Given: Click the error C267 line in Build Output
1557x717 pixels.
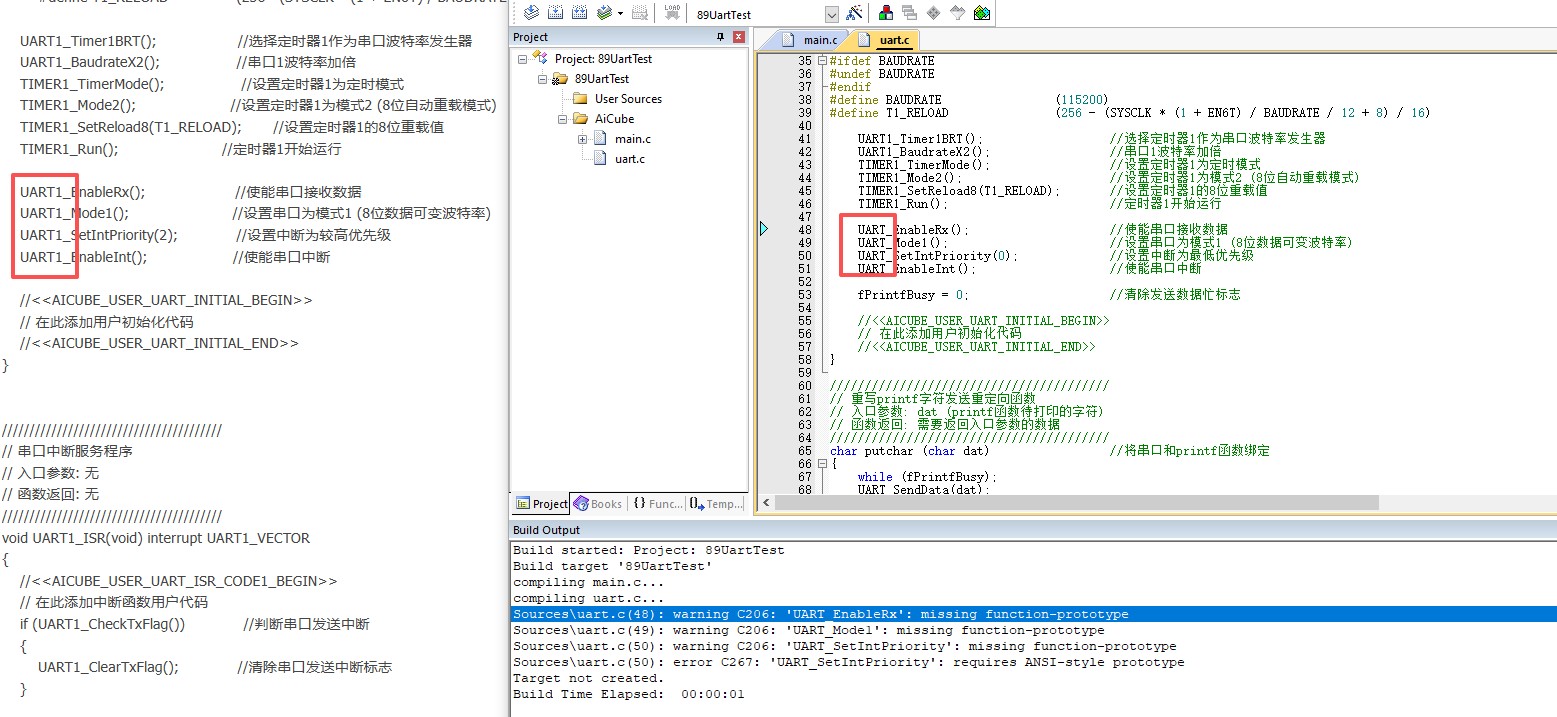Looking at the screenshot, I should [848, 662].
